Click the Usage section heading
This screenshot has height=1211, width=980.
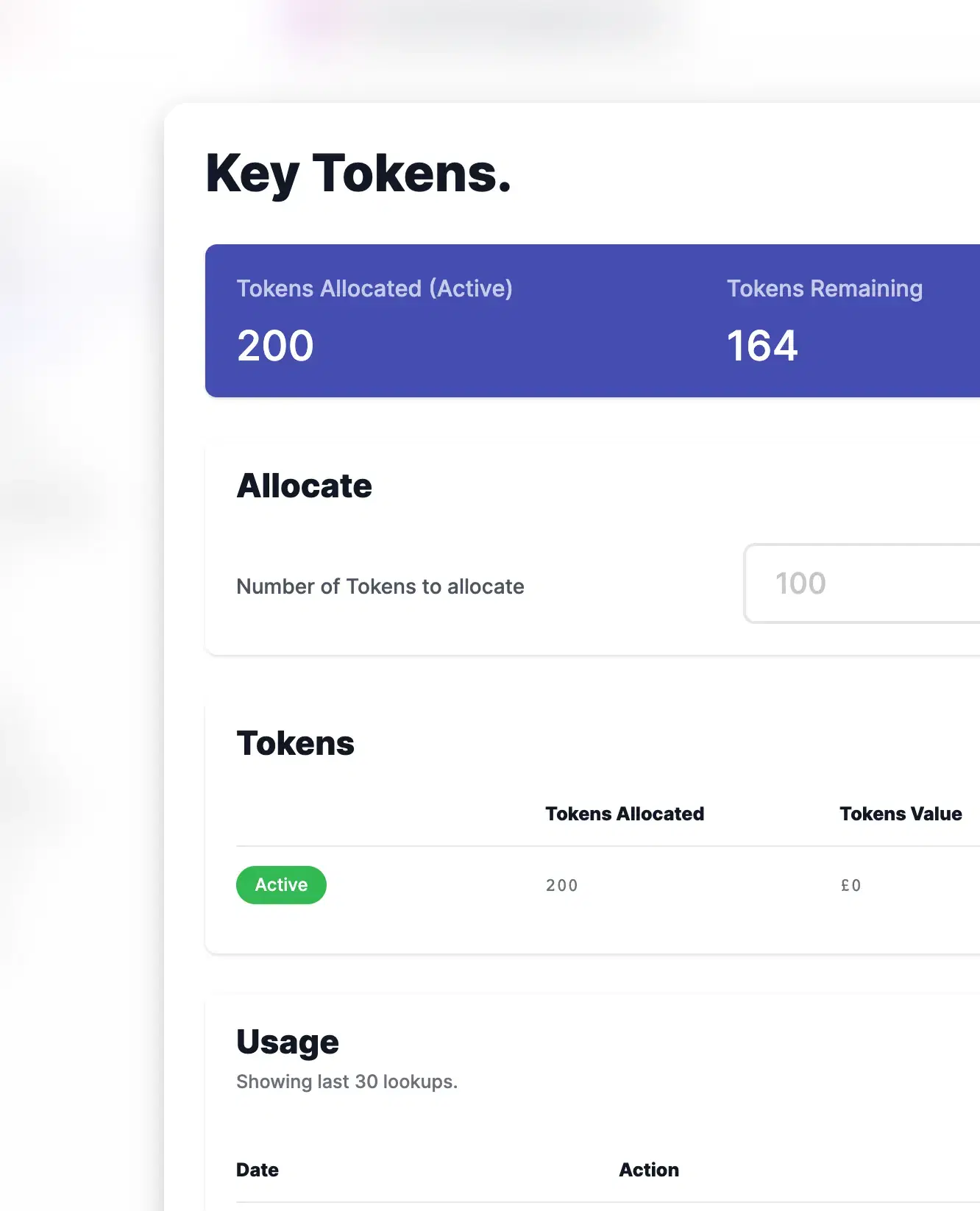click(x=288, y=1043)
